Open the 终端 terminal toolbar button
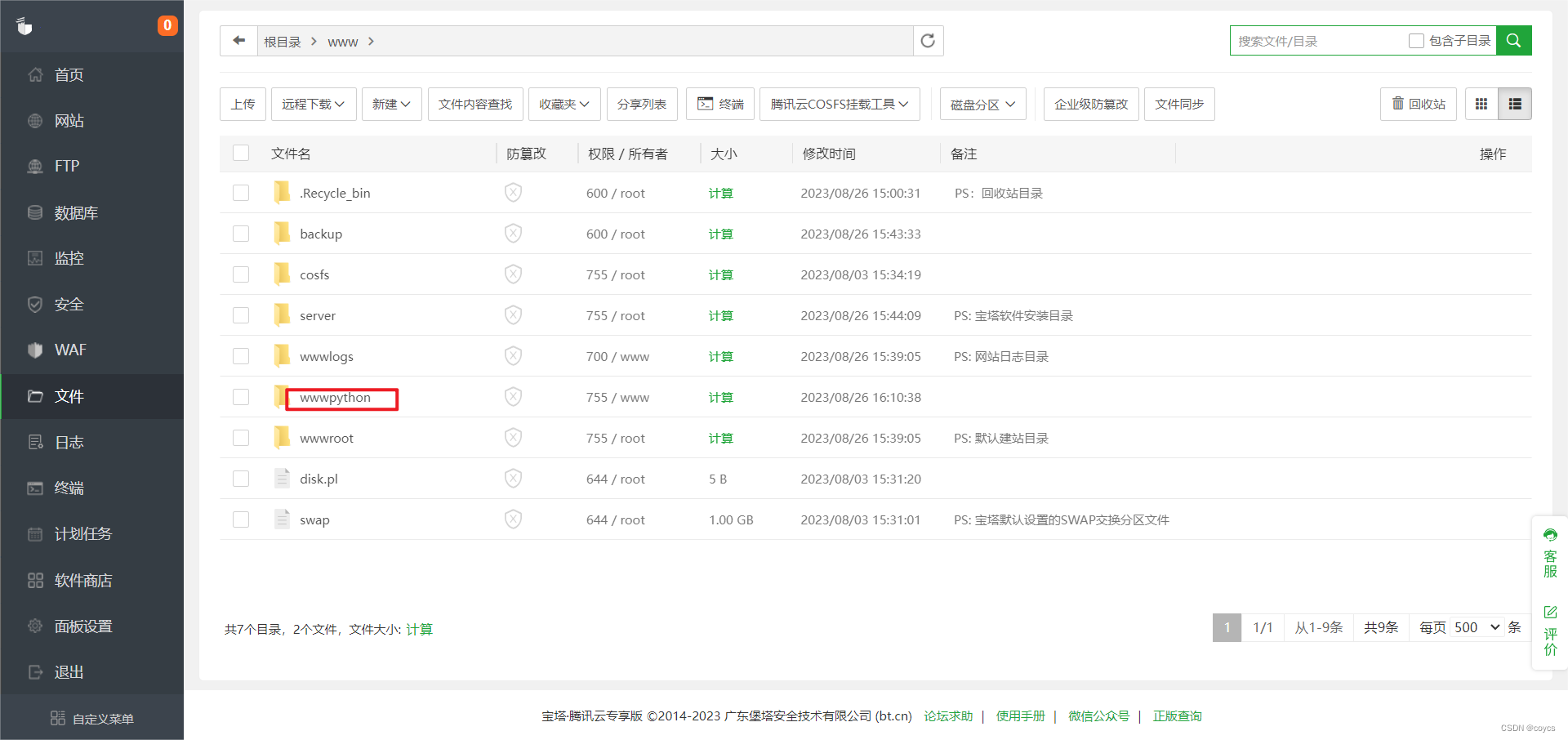 click(719, 104)
